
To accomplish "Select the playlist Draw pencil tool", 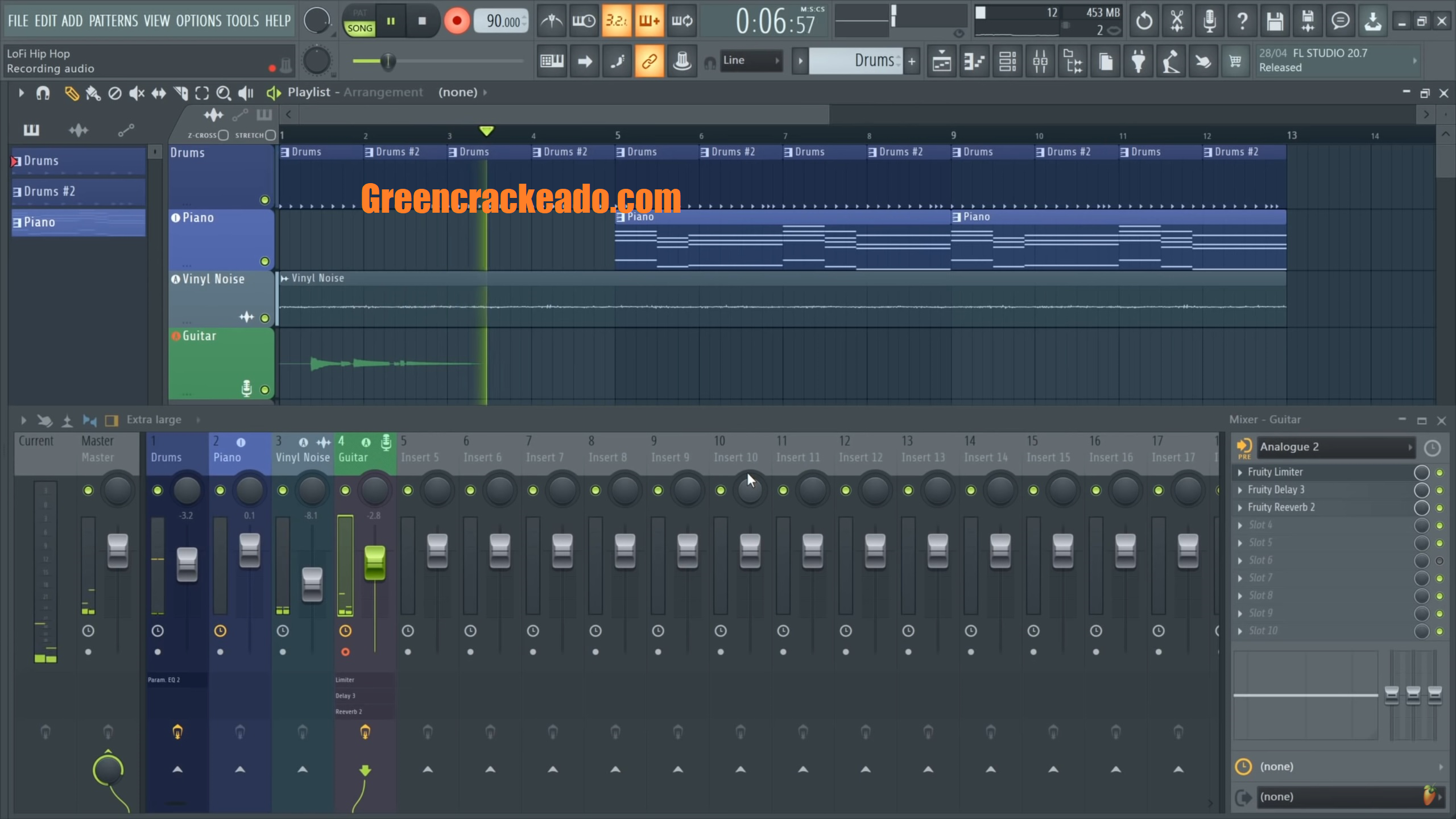I will [x=71, y=93].
